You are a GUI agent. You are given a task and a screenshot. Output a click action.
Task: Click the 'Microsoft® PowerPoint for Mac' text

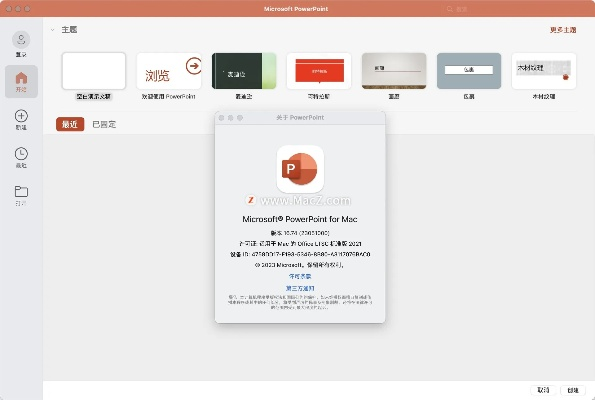pos(300,219)
